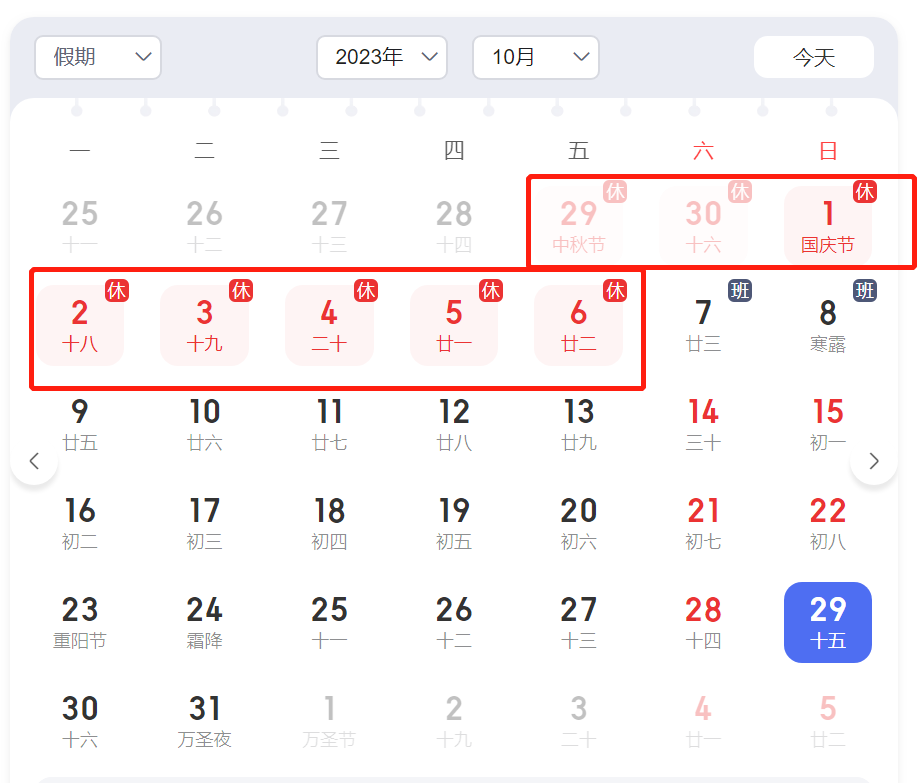This screenshot has height=783, width=918.
Task: Click the 休 badge on October 1
Action: point(865,191)
